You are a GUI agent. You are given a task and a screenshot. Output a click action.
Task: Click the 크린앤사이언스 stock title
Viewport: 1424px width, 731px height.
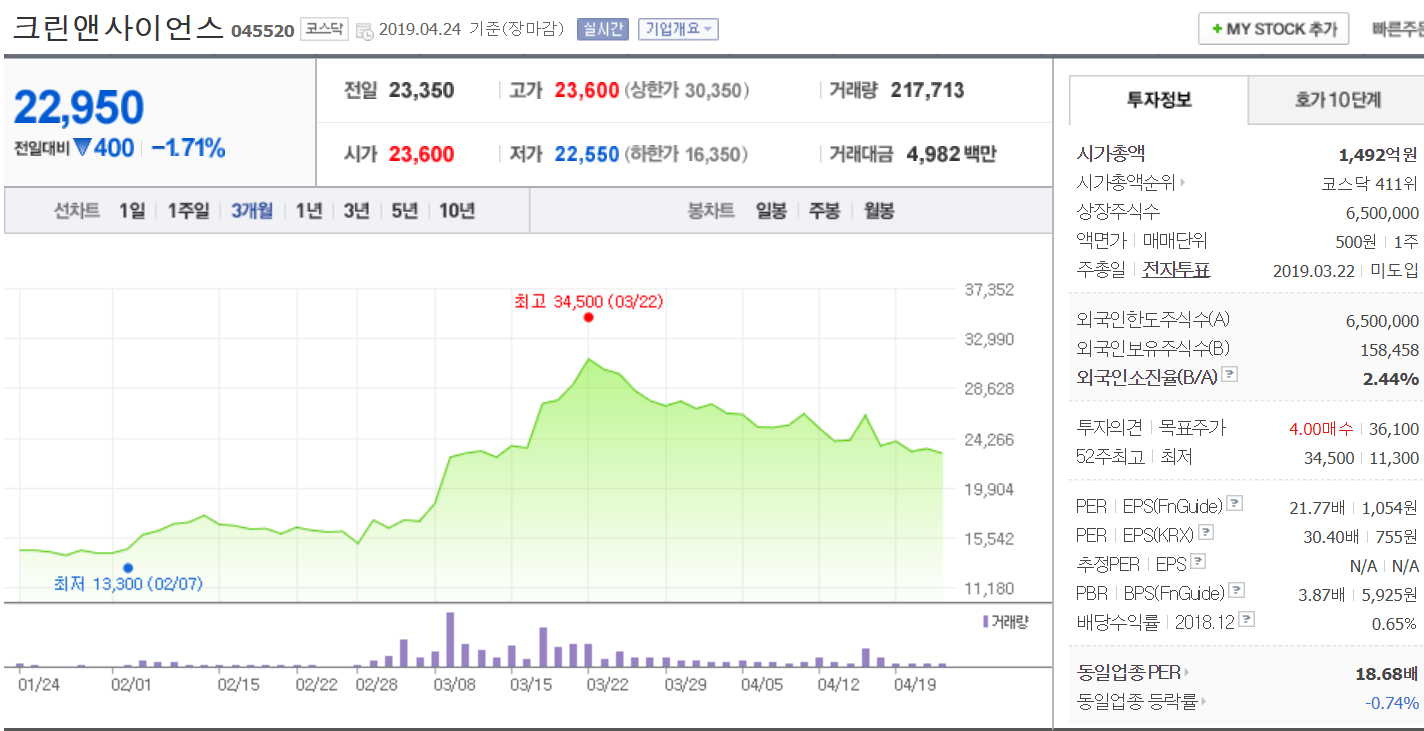(x=118, y=28)
